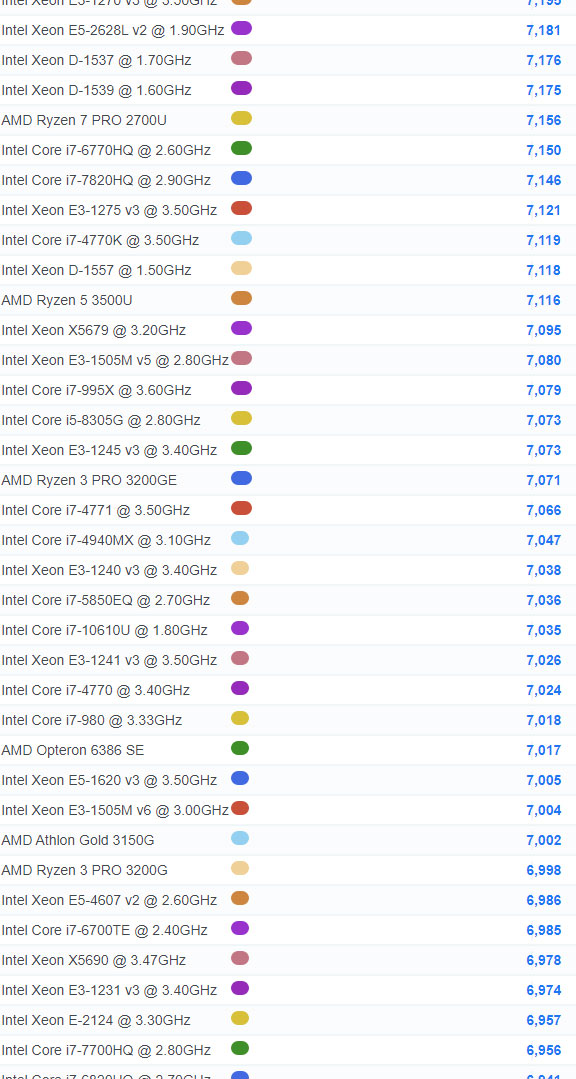Click blue swatch beside Core i7-7820HQ
Image resolution: width=576 pixels, height=1079 pixels.
tap(242, 178)
